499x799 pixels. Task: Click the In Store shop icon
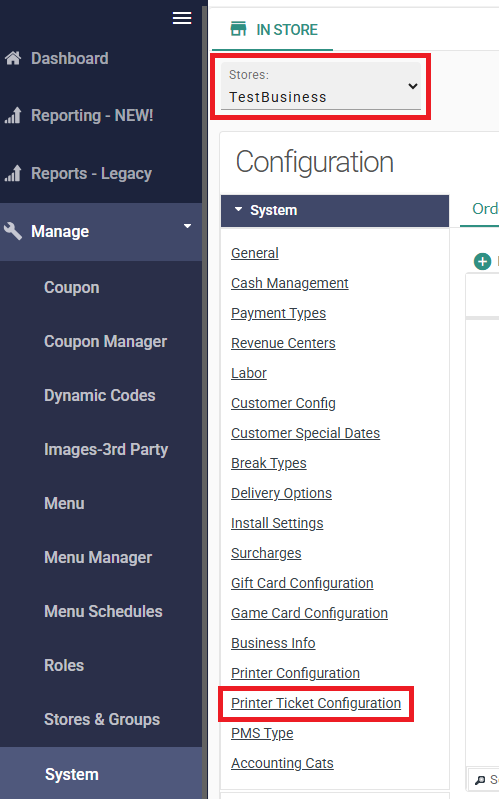(239, 29)
